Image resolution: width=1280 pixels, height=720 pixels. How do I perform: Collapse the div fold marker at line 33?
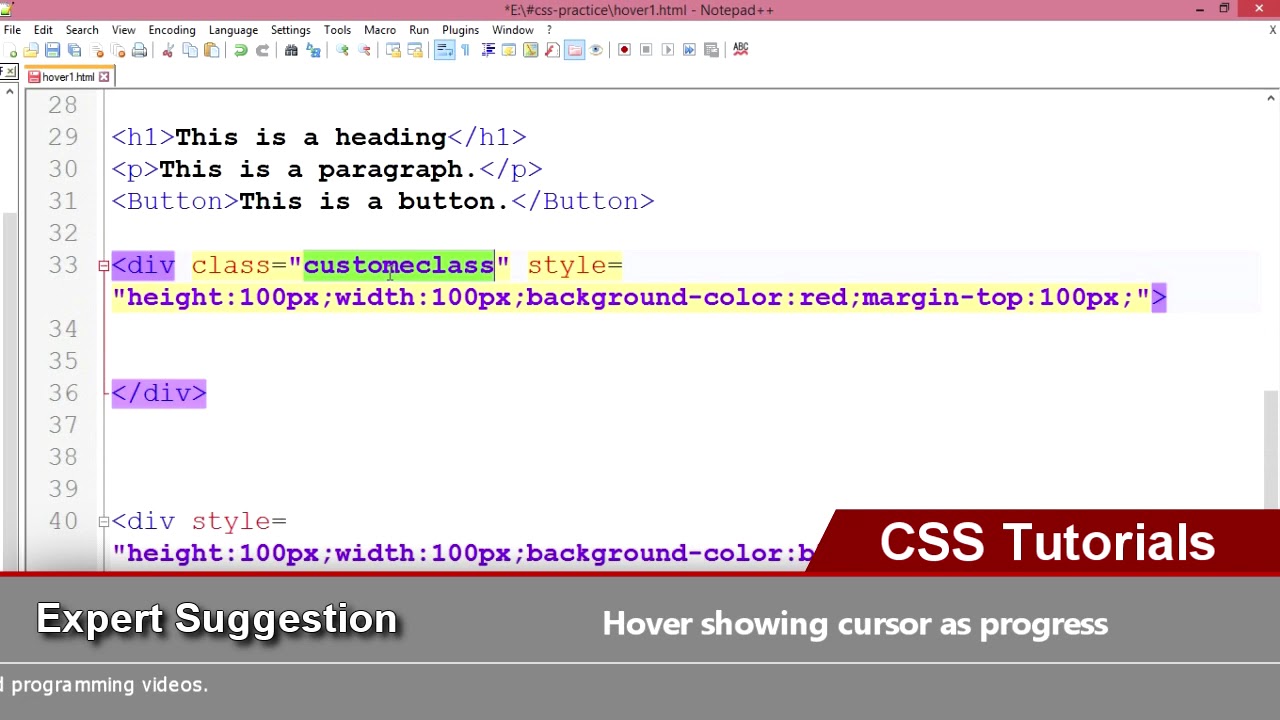pos(103,266)
